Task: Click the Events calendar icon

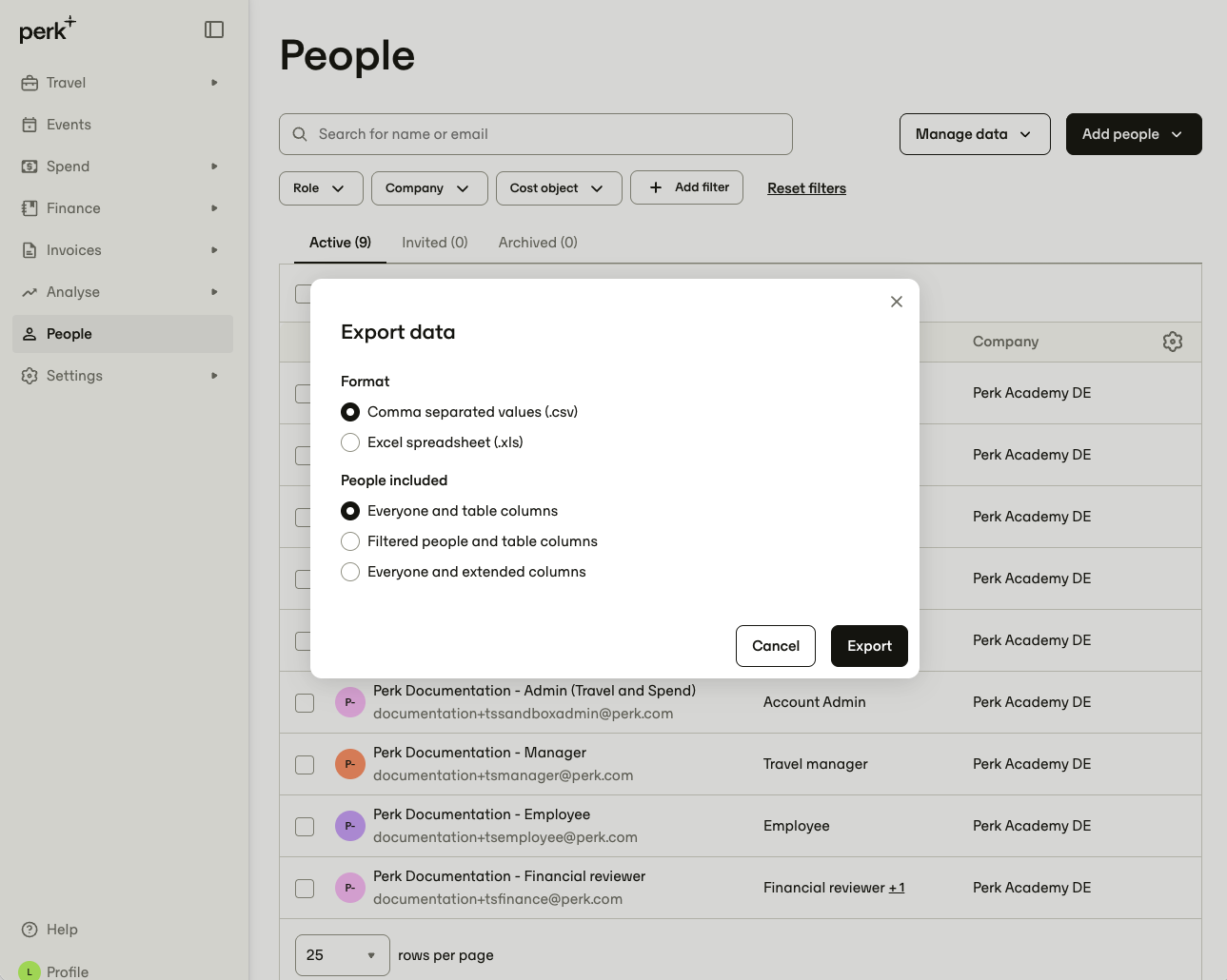Action: click(30, 125)
